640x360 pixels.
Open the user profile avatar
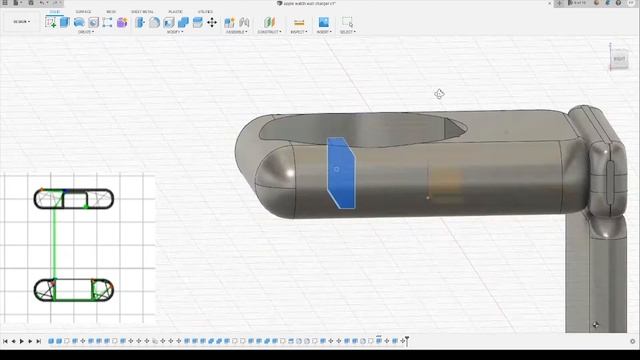pyautogui.click(x=631, y=3)
